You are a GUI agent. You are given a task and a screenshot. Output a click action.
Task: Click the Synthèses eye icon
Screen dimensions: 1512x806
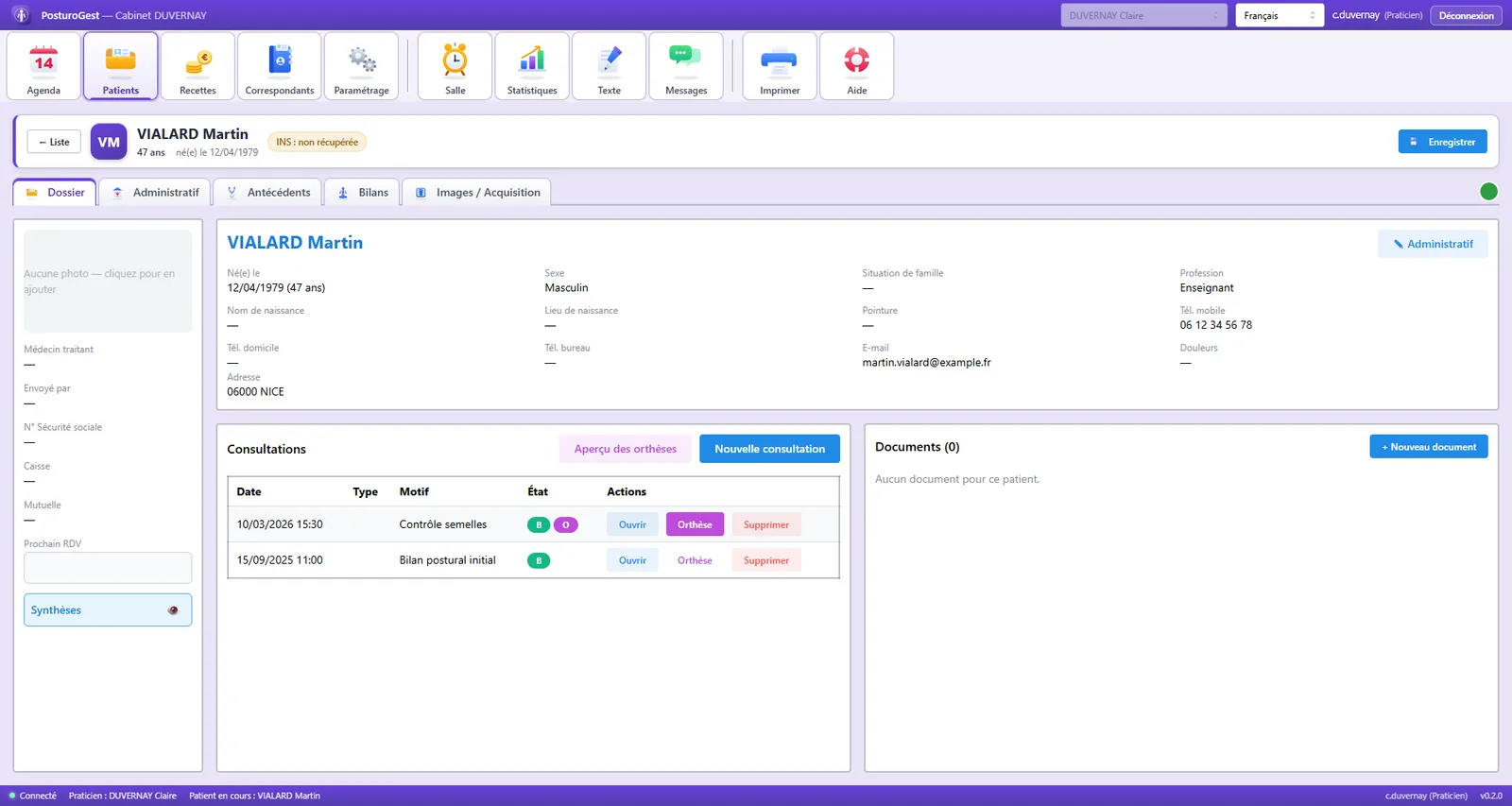(173, 610)
